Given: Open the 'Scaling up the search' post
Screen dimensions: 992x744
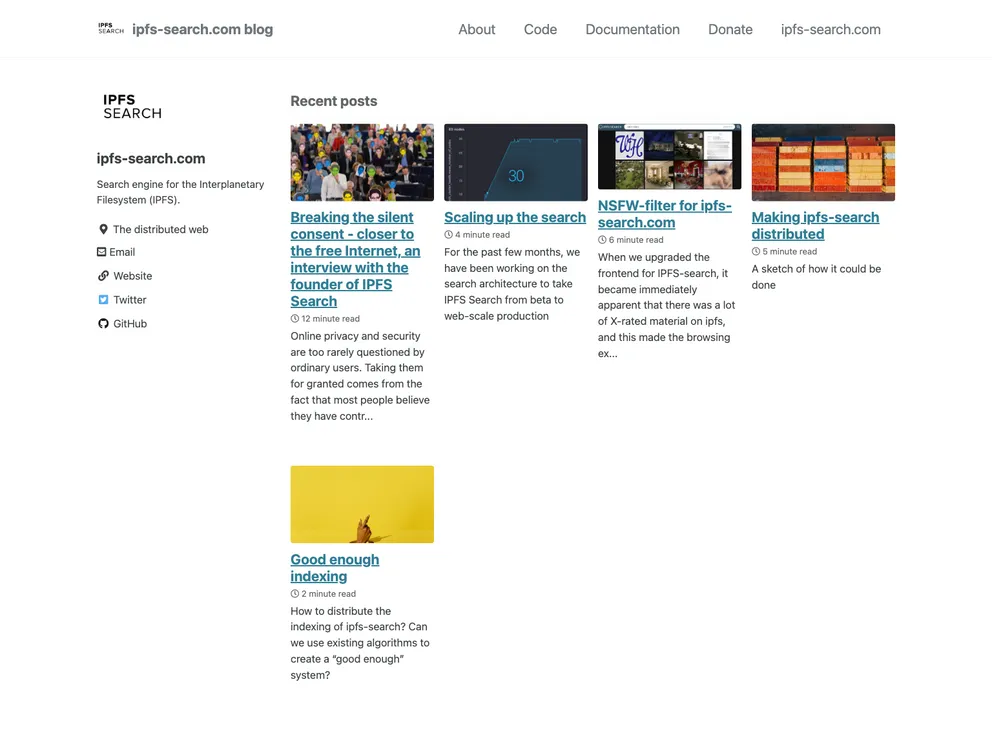Looking at the screenshot, I should pos(515,217).
